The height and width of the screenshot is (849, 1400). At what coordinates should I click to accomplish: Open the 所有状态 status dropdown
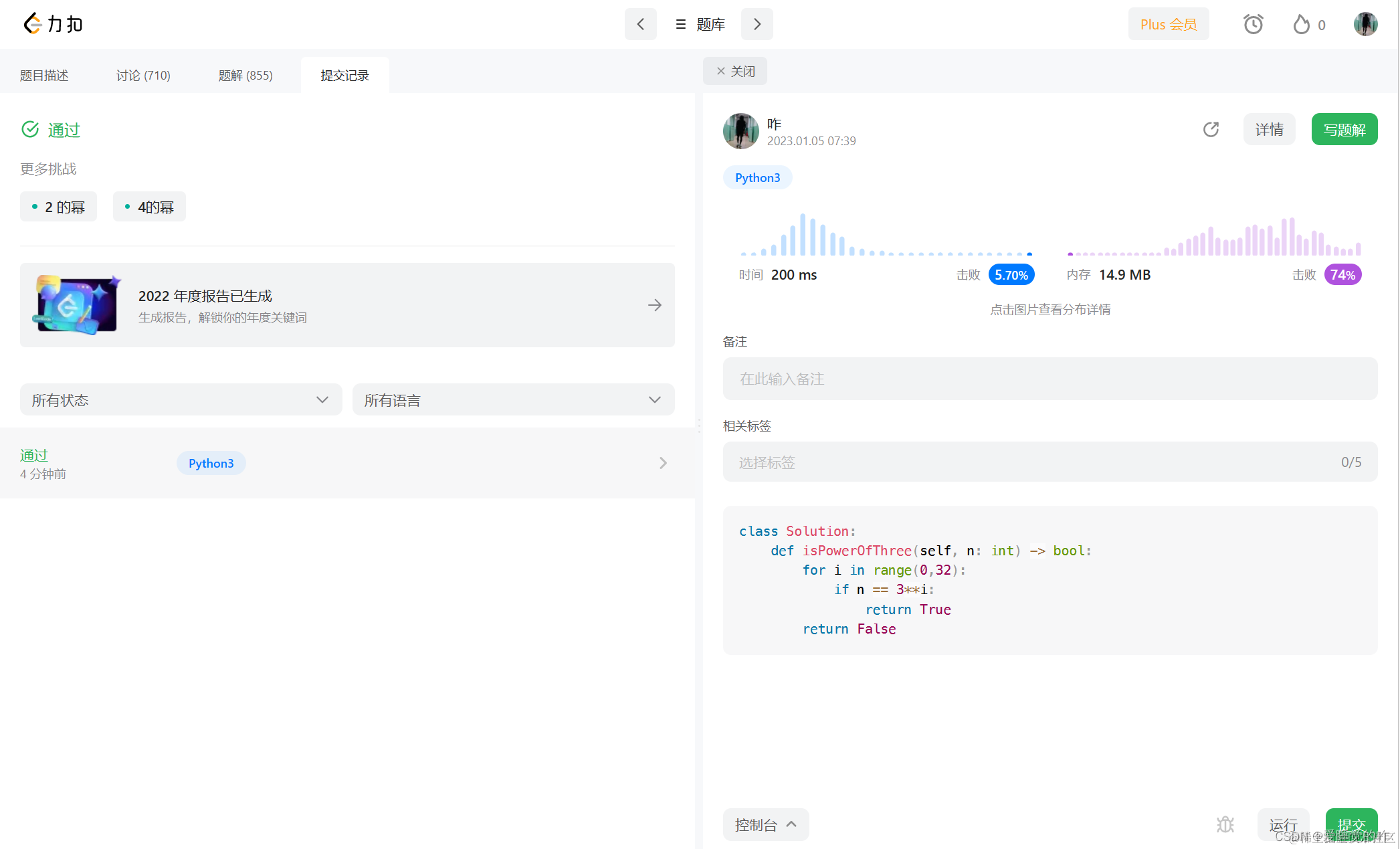click(x=181, y=400)
